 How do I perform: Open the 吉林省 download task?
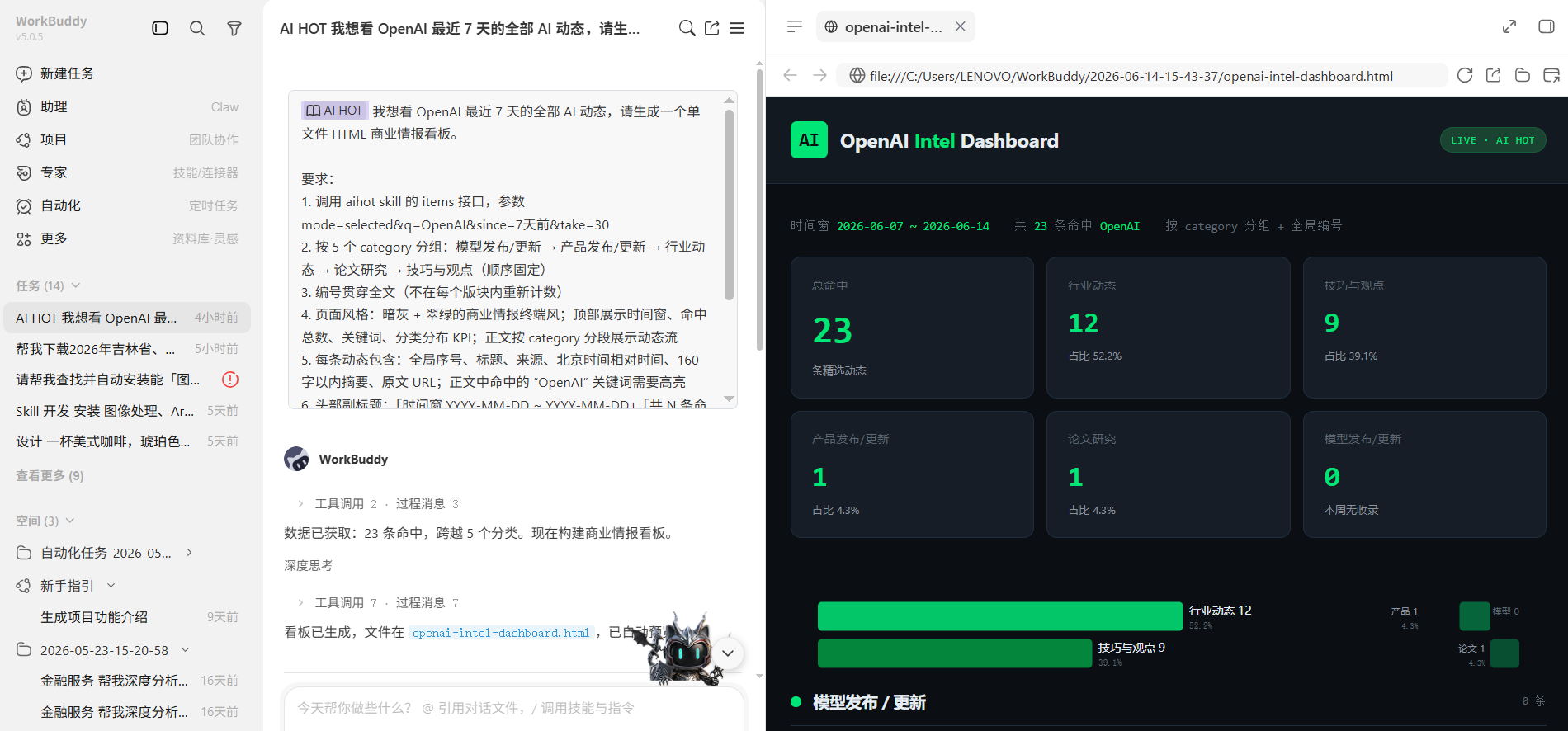[127, 349]
